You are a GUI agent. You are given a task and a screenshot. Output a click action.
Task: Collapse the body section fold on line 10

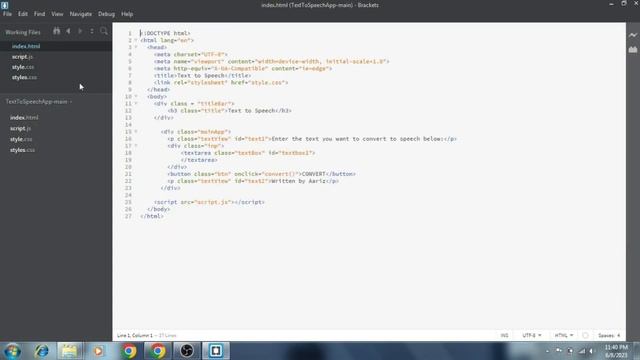[x=136, y=97]
